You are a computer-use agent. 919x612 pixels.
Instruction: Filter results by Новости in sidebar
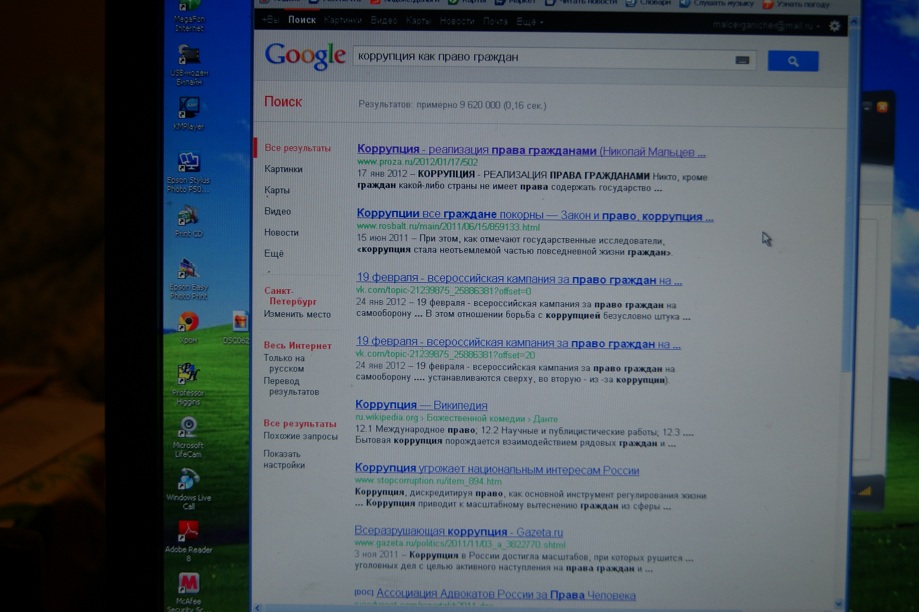pos(281,232)
